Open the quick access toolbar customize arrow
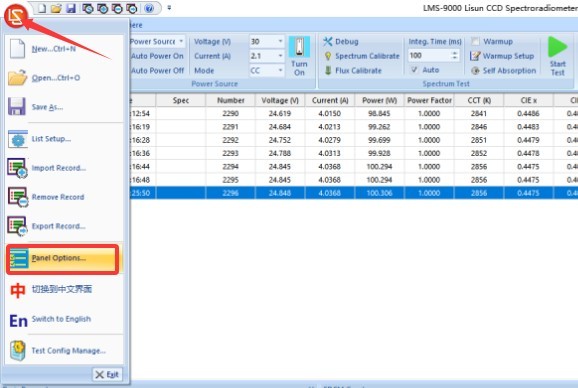 169,7
